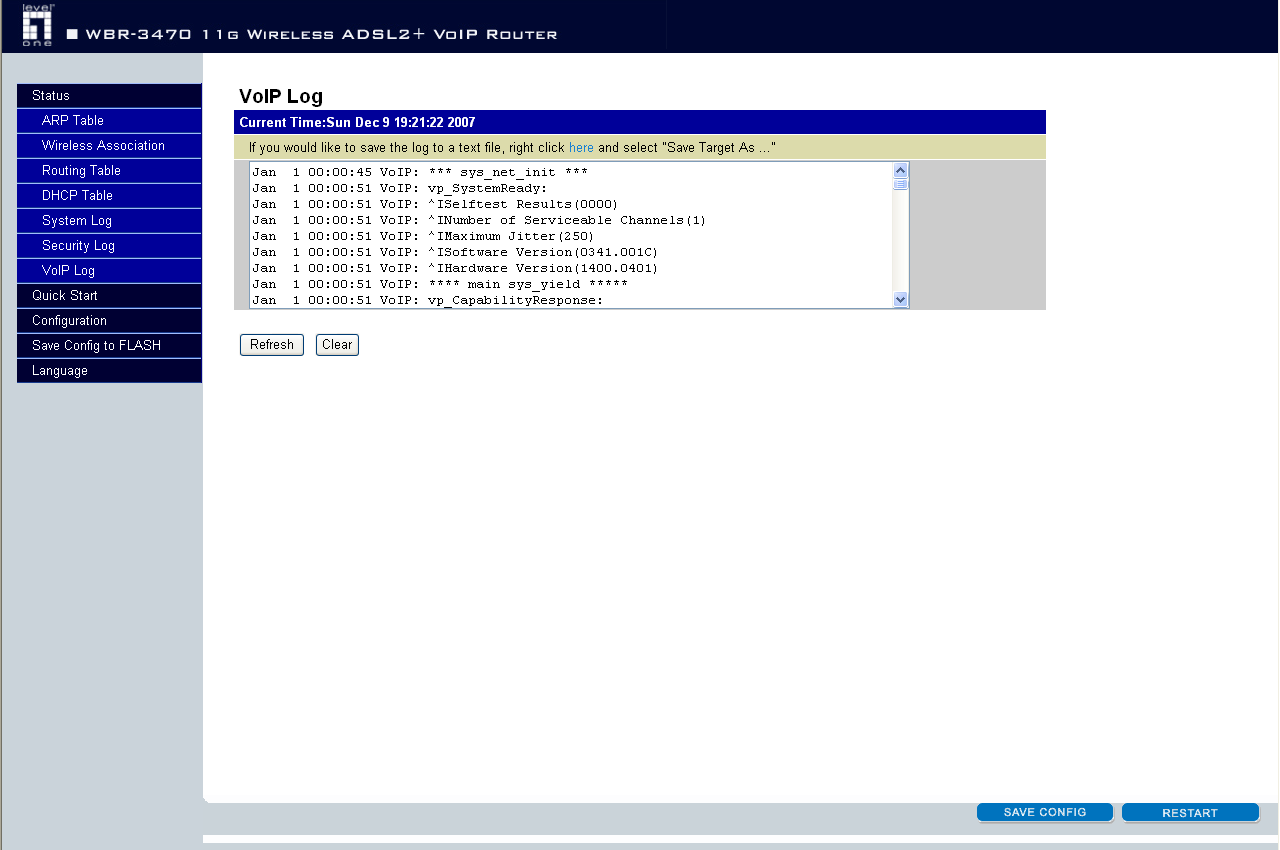The width and height of the screenshot is (1280, 850).
Task: Expand the Configuration menu
Action: pyautogui.click(x=109, y=321)
